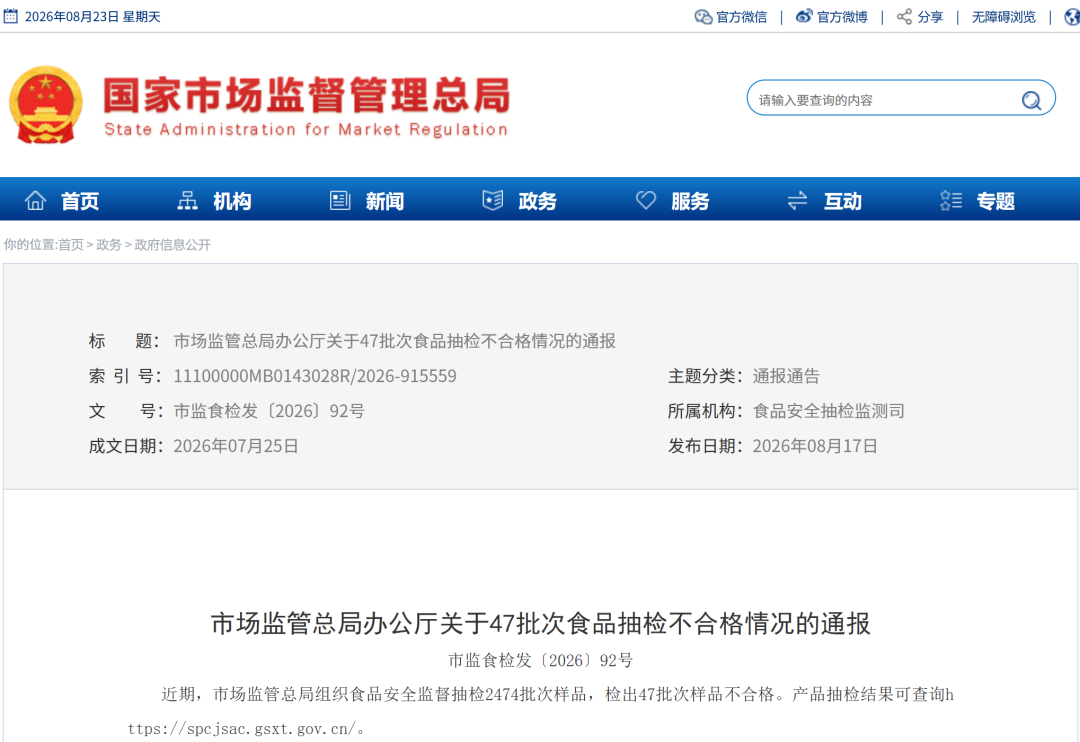Open 无障碍浏览 accessibility mode
The image size is (1080, 742).
(1004, 17)
